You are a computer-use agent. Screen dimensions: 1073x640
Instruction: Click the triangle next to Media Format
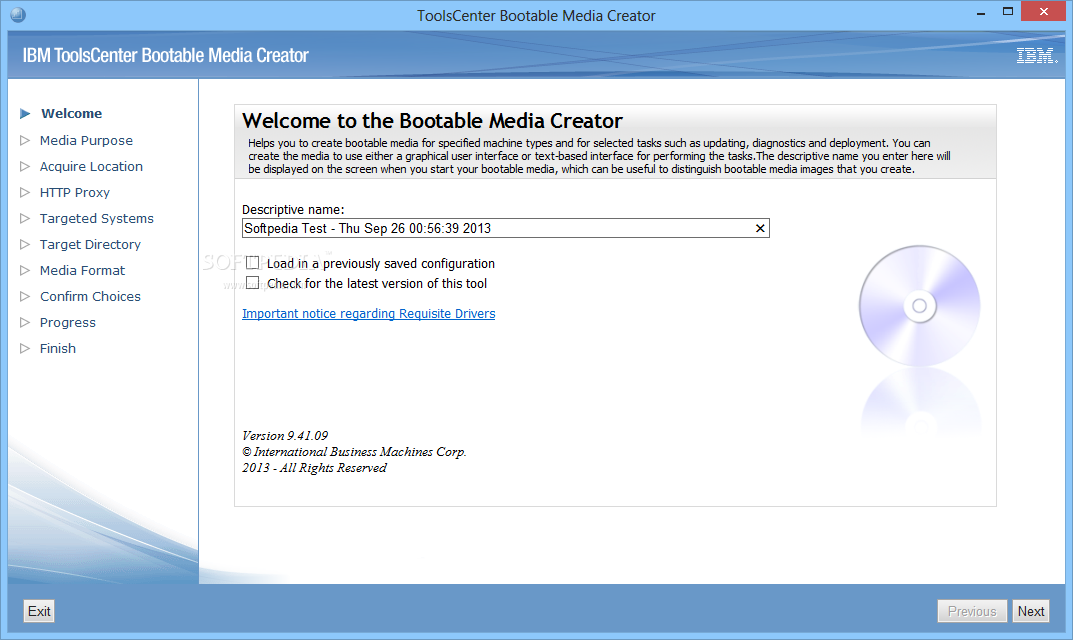pyautogui.click(x=25, y=270)
